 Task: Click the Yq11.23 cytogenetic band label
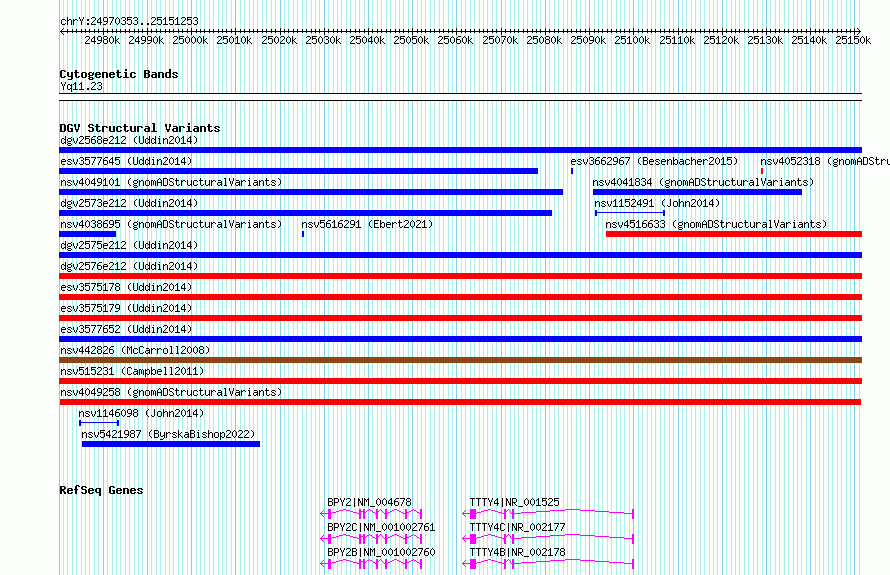point(81,86)
